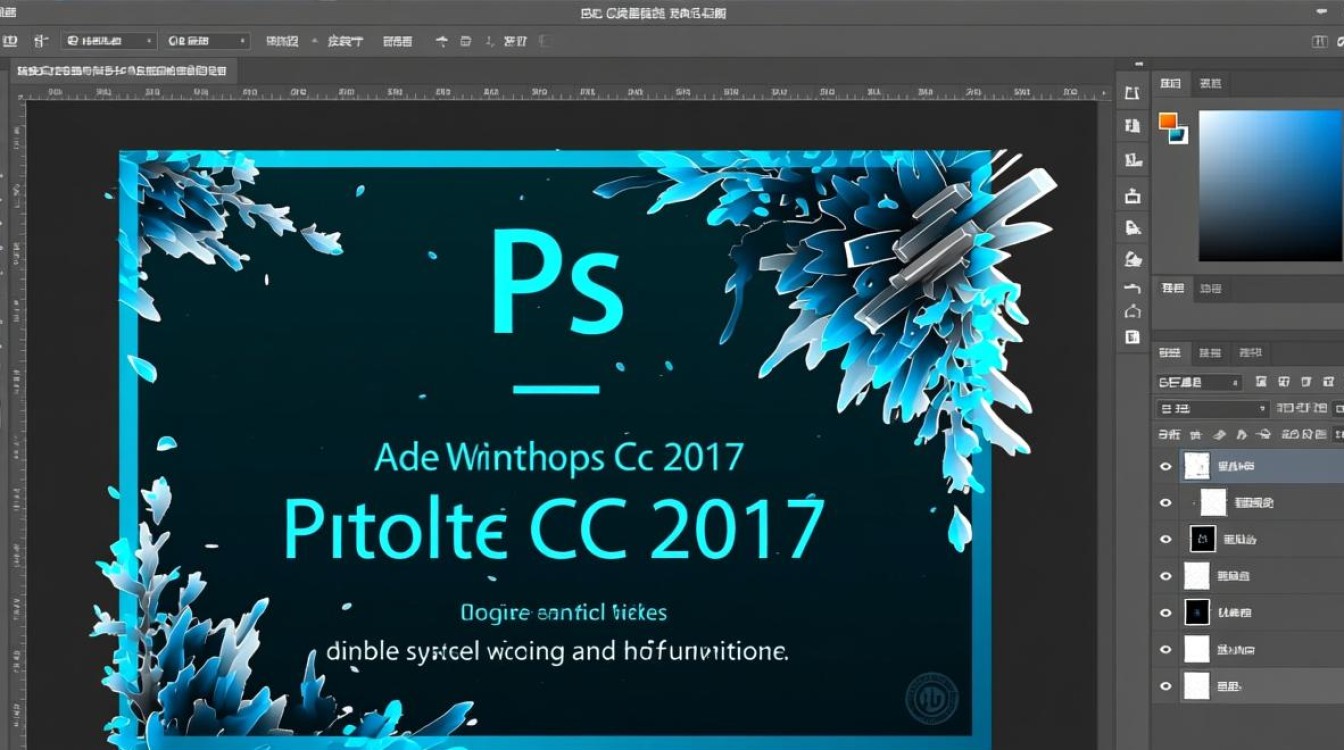Hide the topmost layer using its eye toggle

click(x=1166, y=465)
